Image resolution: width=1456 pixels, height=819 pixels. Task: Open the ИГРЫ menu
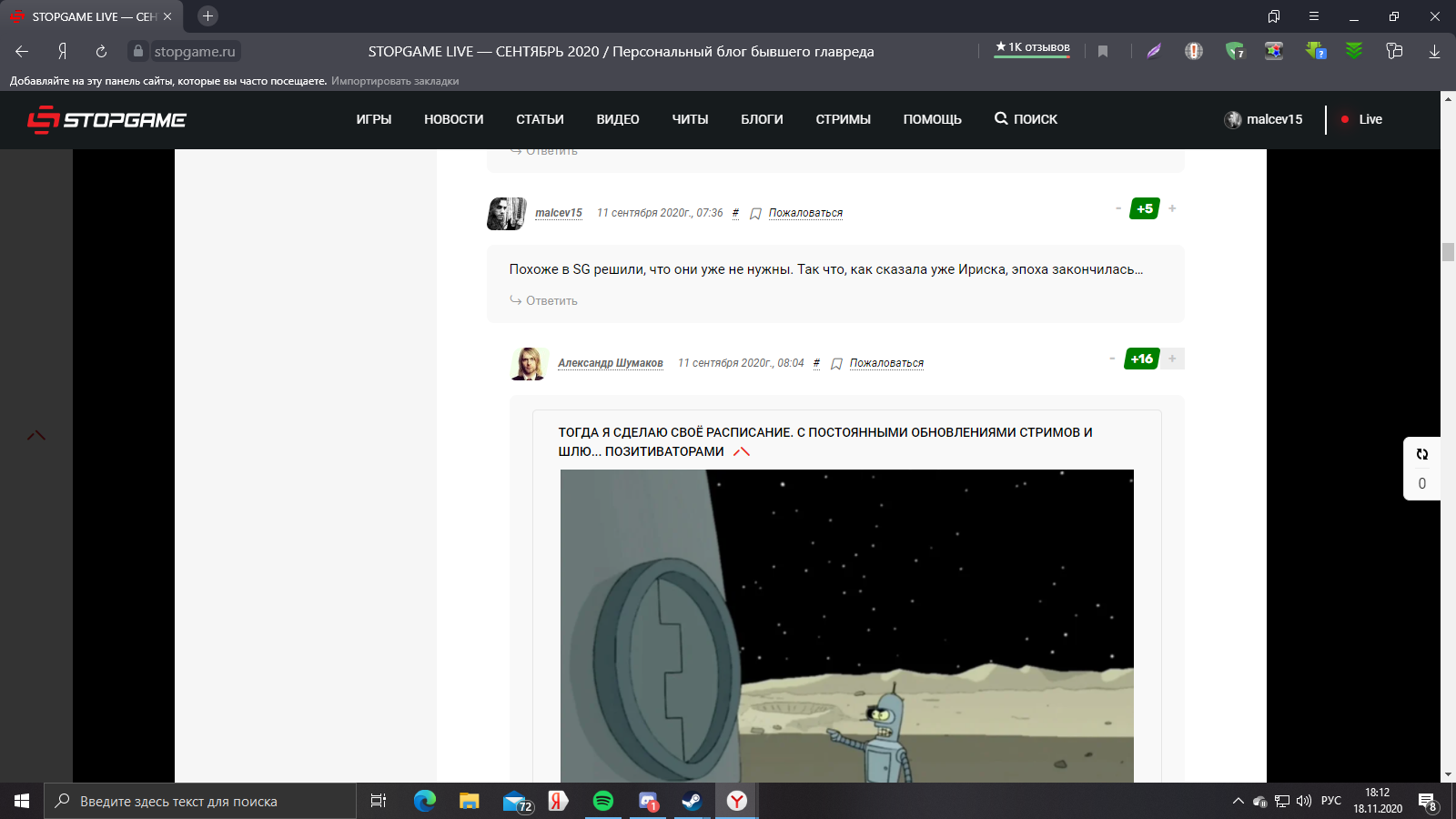tap(374, 119)
